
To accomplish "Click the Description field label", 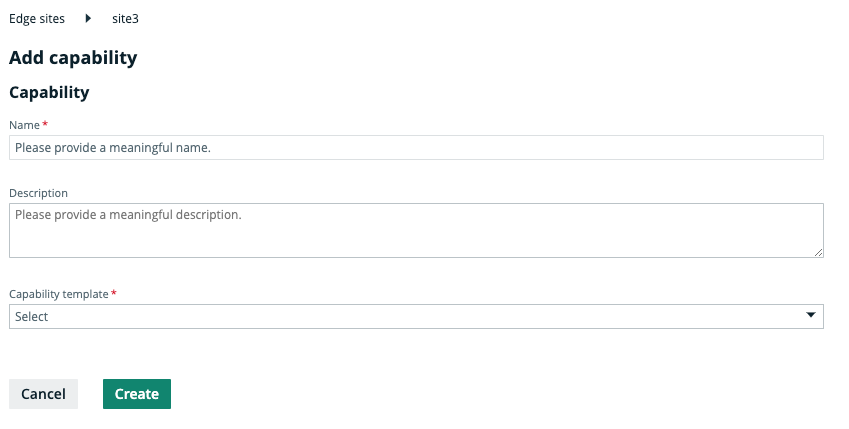I will coord(38,193).
